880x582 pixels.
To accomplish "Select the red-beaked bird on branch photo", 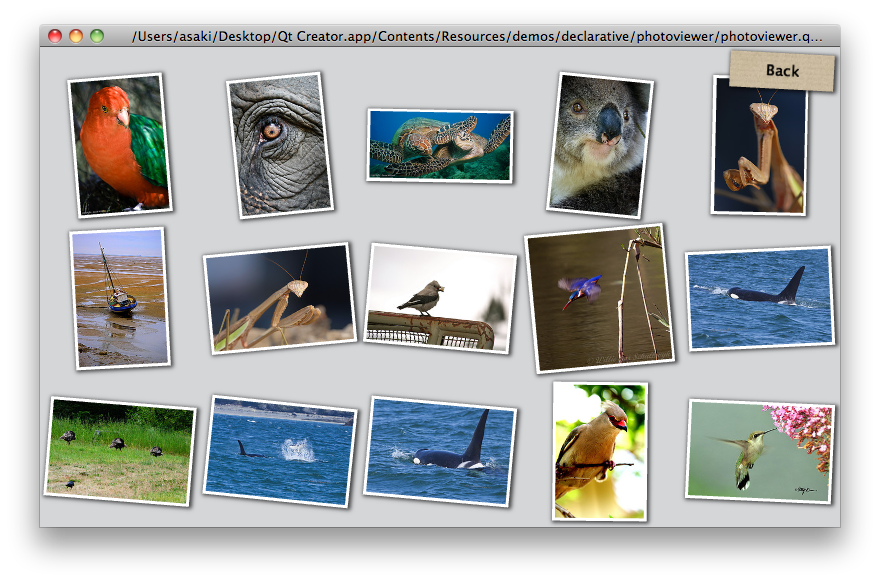I will point(599,451).
